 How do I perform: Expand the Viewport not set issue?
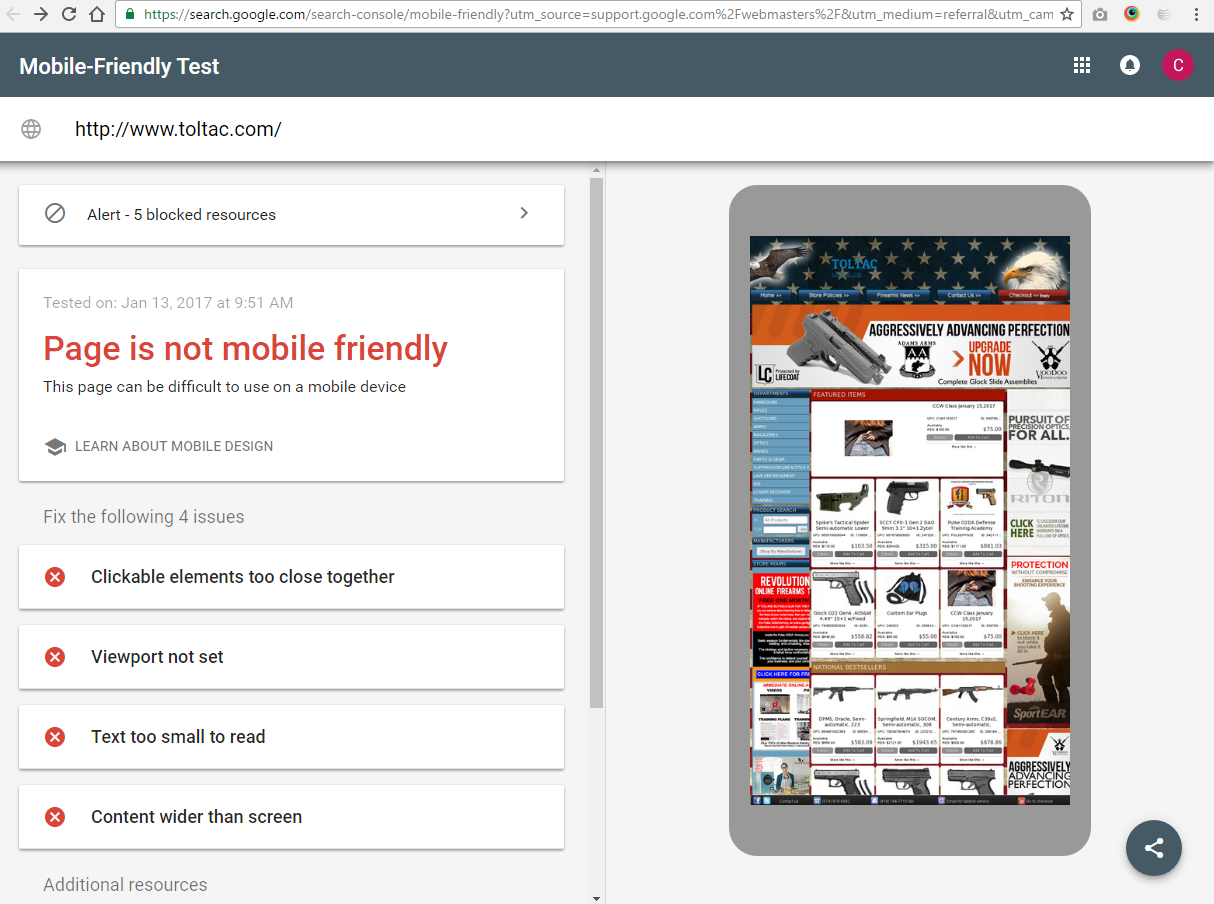(x=291, y=657)
